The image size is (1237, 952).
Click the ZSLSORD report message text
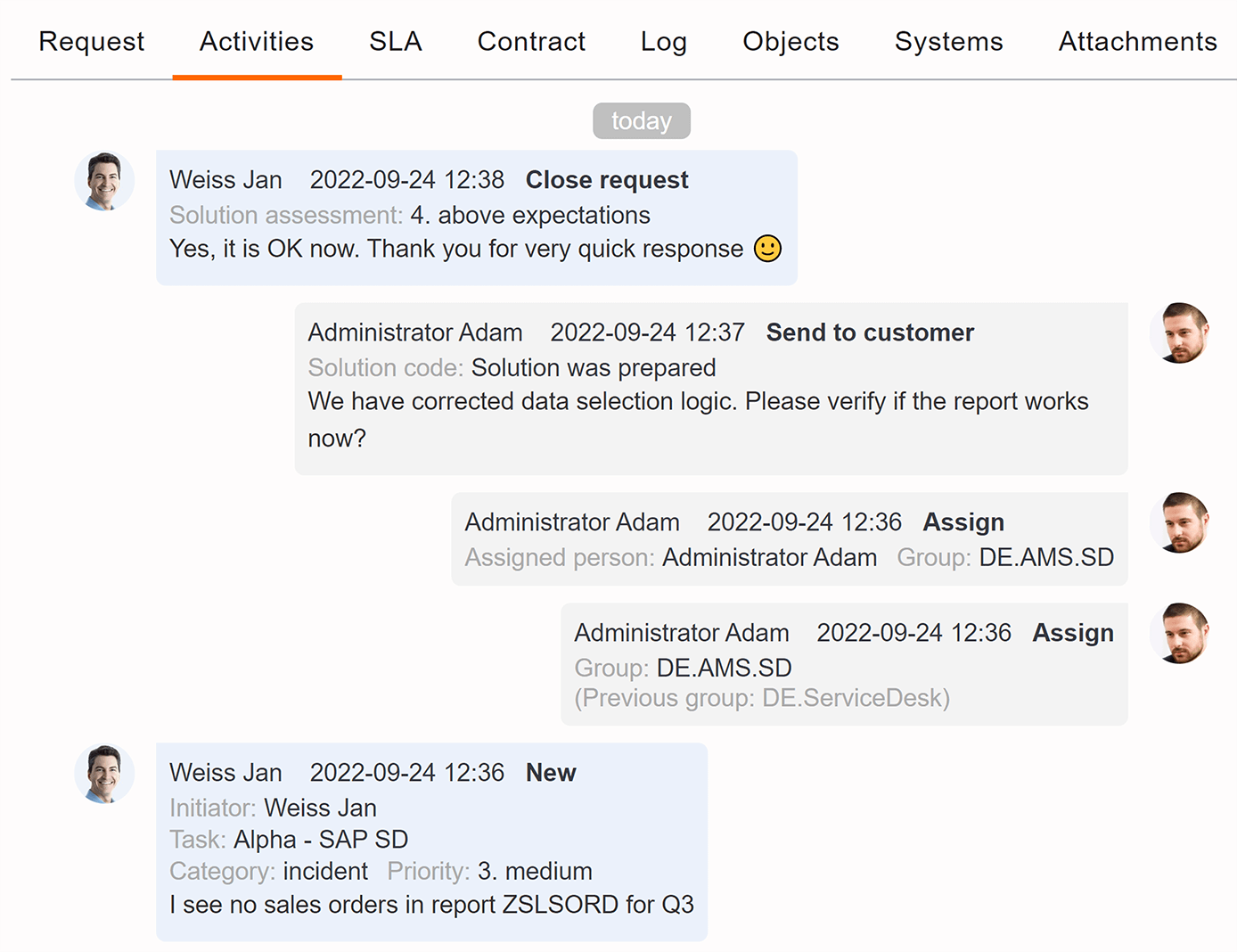click(431, 905)
